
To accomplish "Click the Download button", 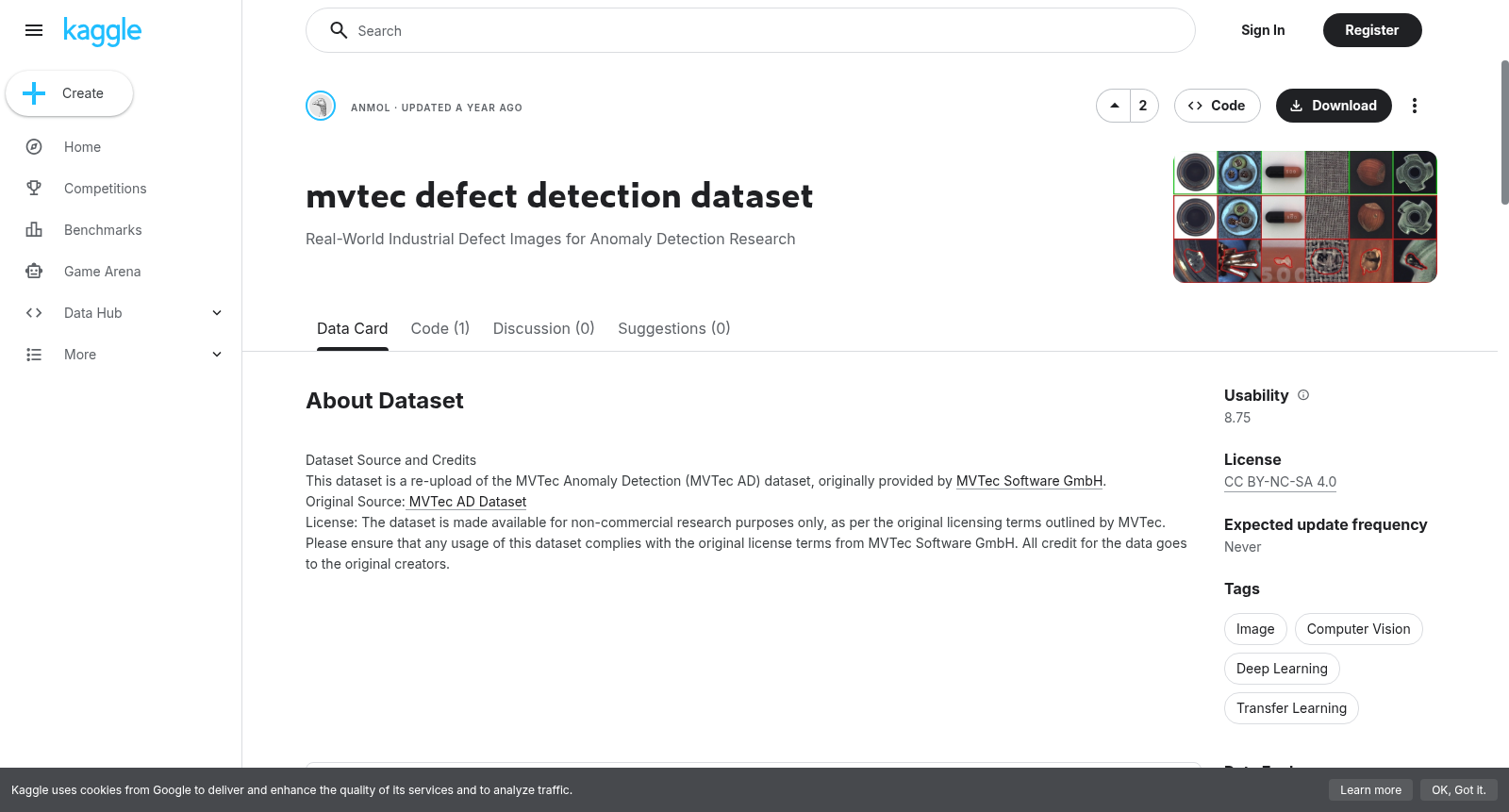I will [x=1334, y=106].
